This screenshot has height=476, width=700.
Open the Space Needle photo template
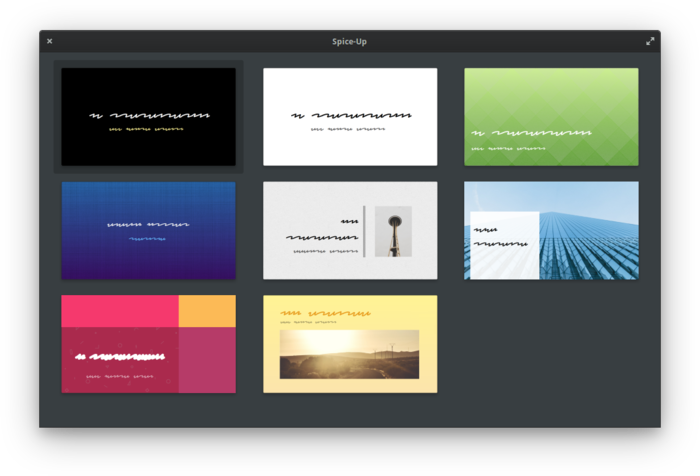350,230
